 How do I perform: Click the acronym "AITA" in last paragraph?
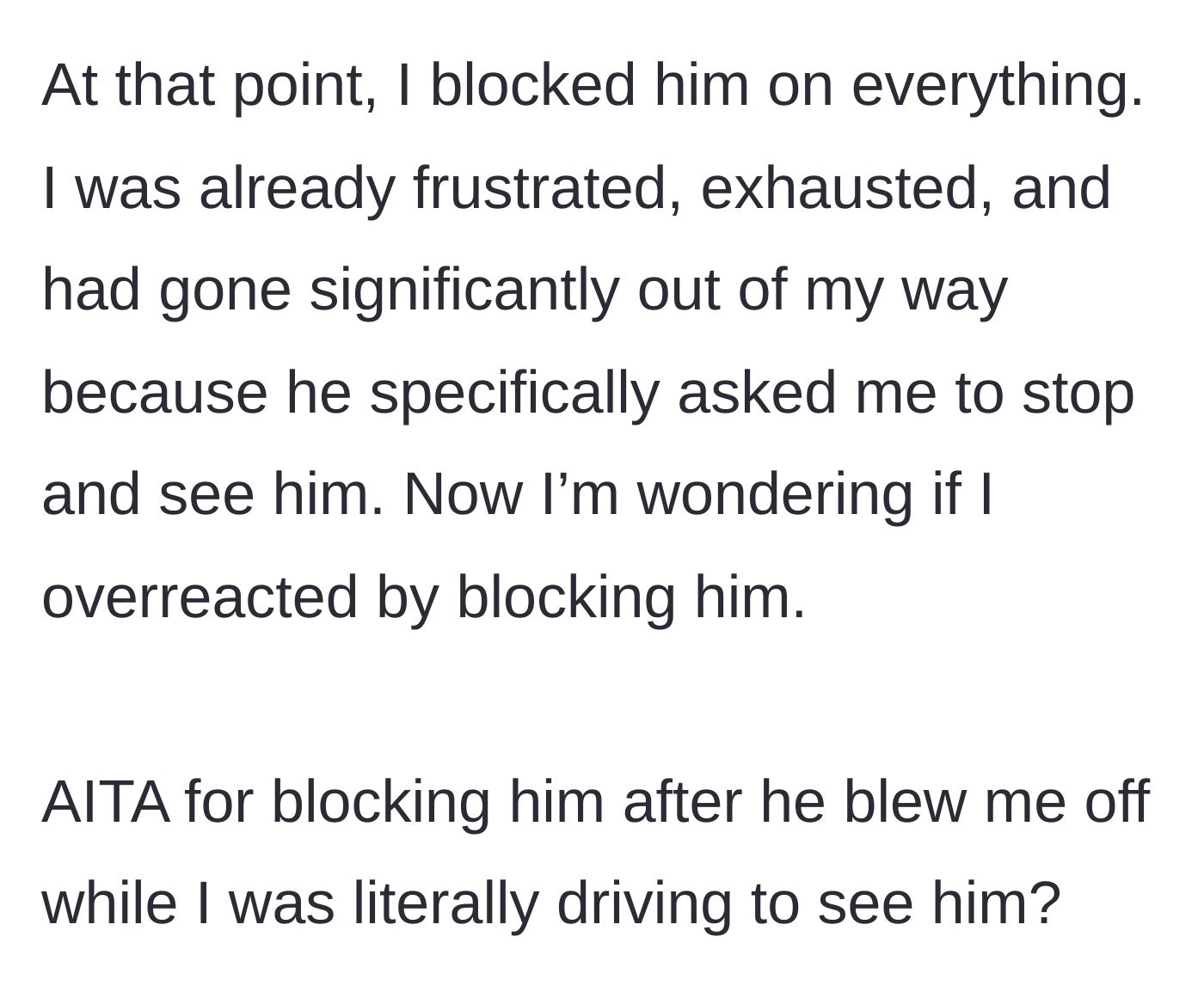106,801
